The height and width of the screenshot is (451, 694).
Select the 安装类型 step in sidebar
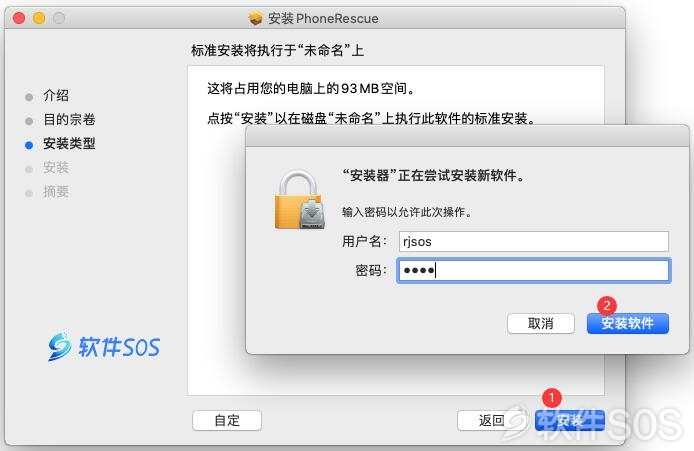pos(69,143)
